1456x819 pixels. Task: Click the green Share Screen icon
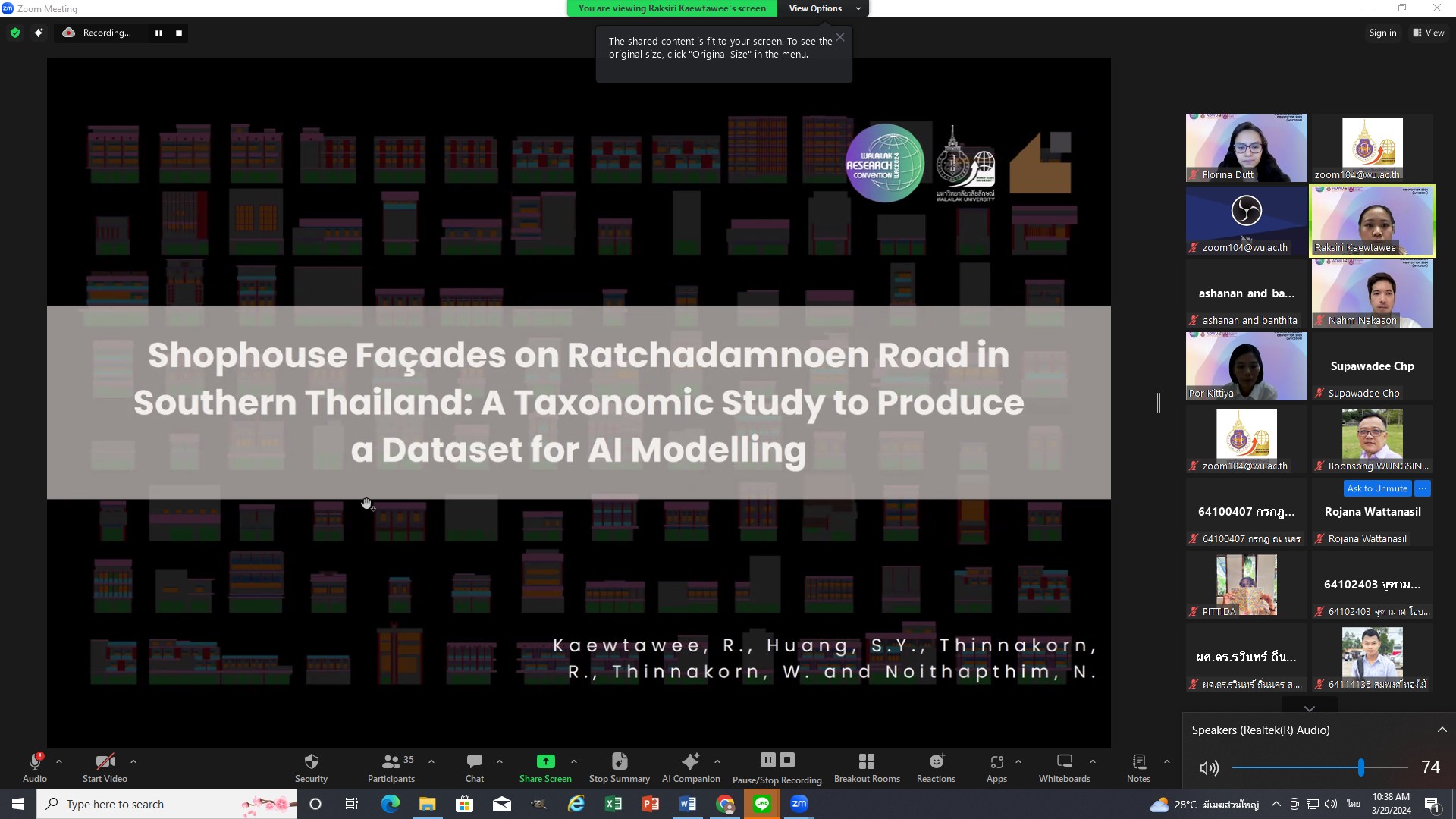pyautogui.click(x=545, y=761)
